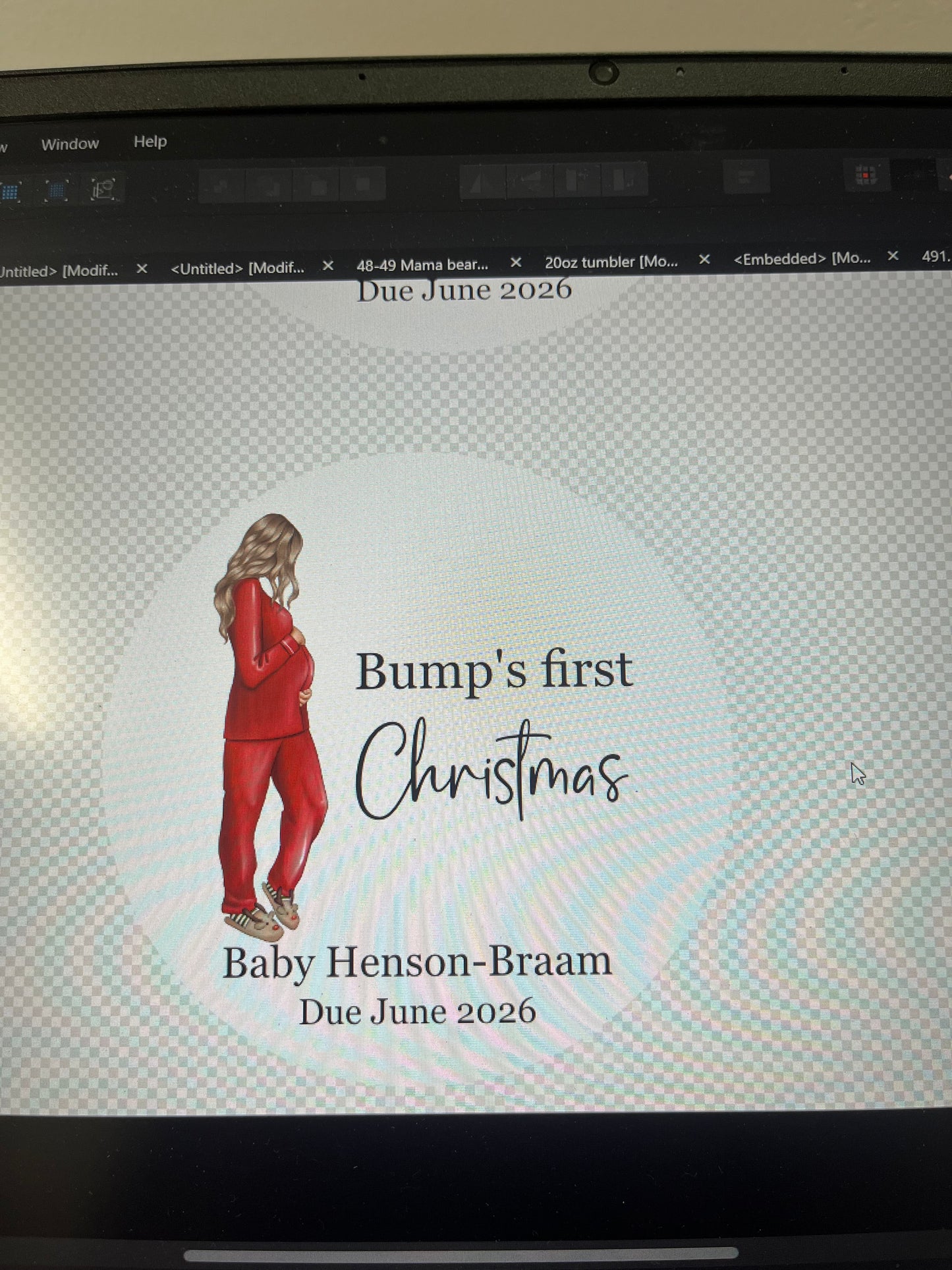Close the 48-49 Mama bear tab

pos(516,263)
